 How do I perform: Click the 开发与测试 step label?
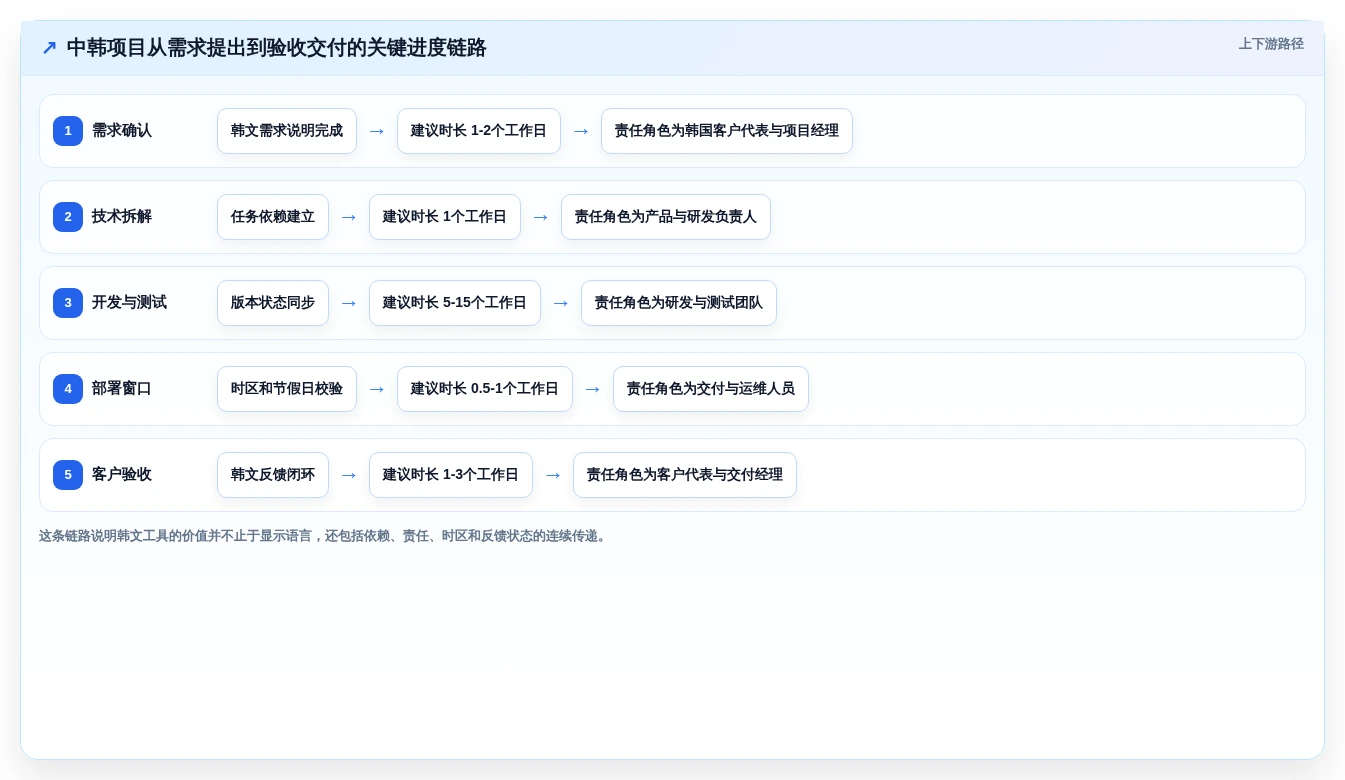(x=129, y=303)
